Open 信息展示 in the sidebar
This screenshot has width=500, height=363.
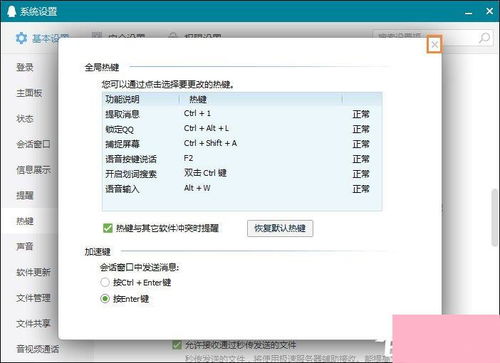[x=33, y=170]
